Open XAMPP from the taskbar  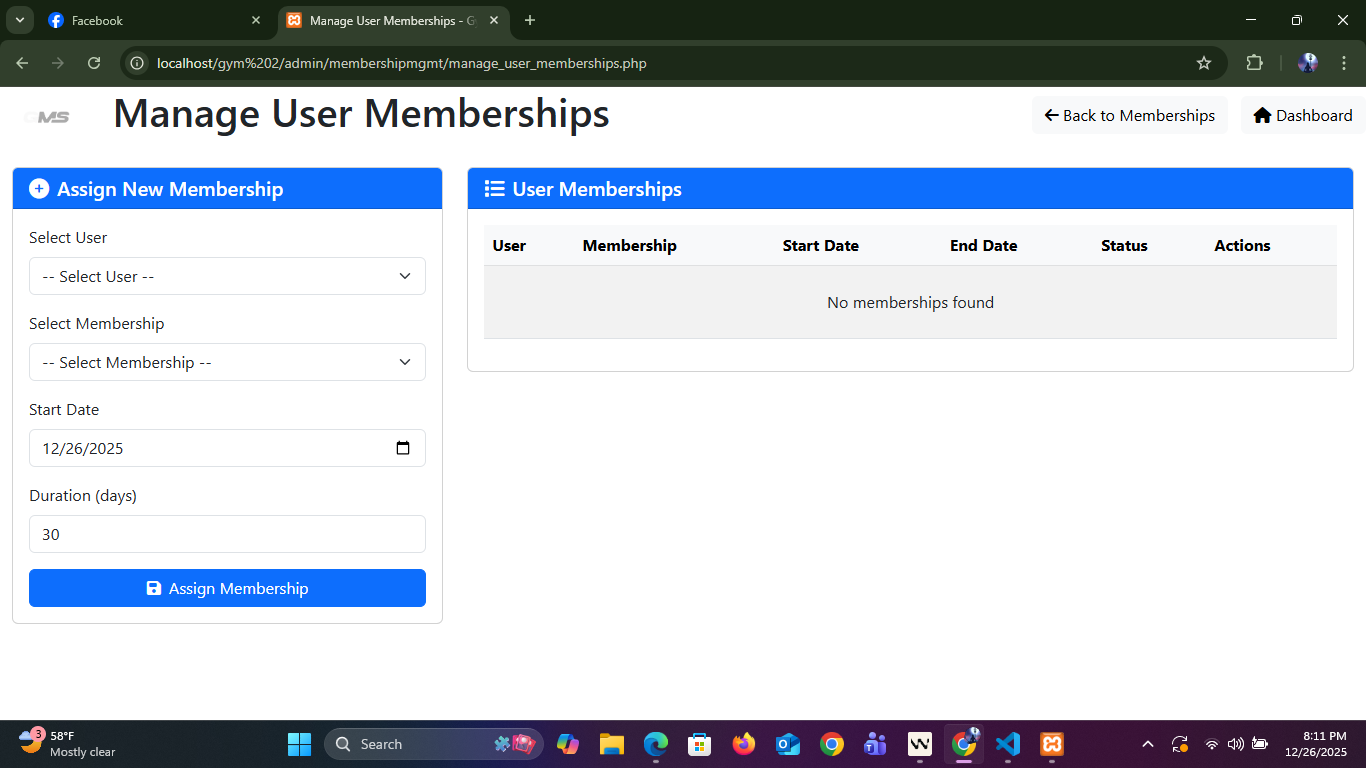[x=1051, y=744]
